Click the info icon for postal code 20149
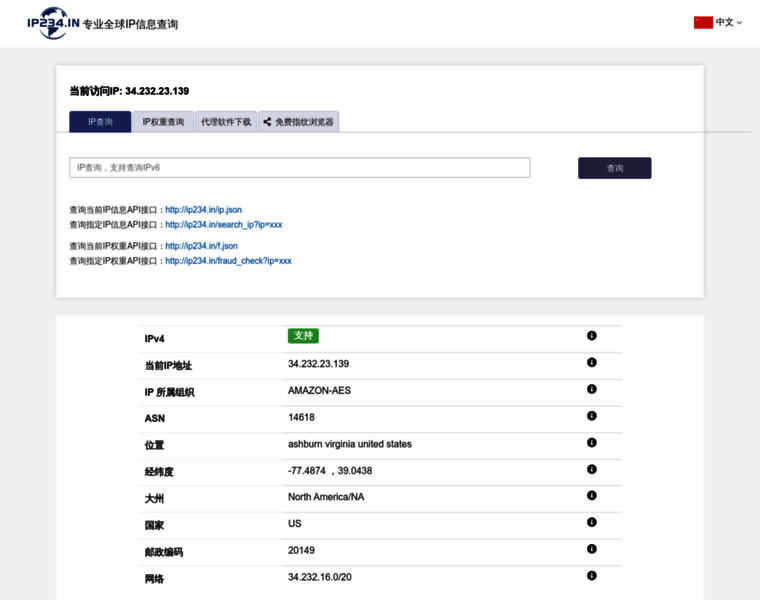This screenshot has width=760, height=600. tap(591, 549)
